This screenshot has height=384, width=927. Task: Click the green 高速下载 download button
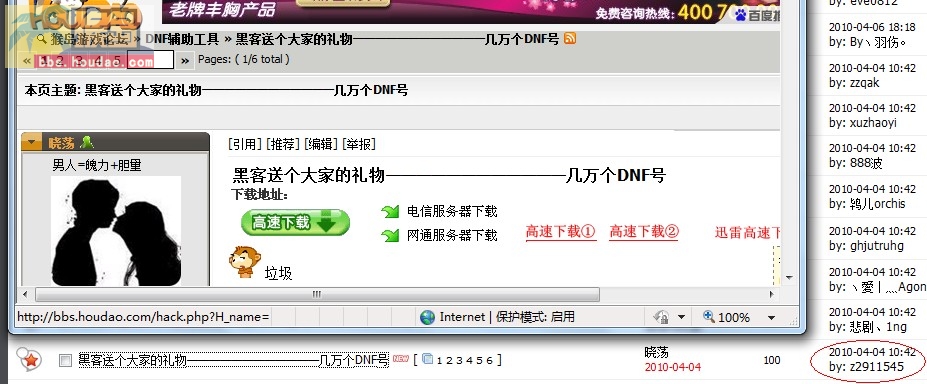295,223
